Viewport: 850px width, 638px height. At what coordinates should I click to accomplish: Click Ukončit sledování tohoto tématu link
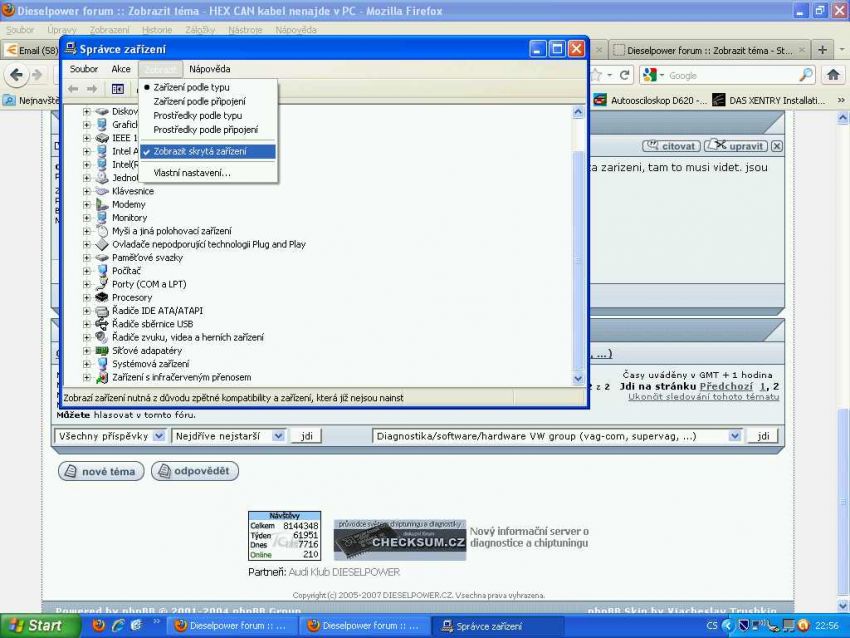tap(703, 397)
